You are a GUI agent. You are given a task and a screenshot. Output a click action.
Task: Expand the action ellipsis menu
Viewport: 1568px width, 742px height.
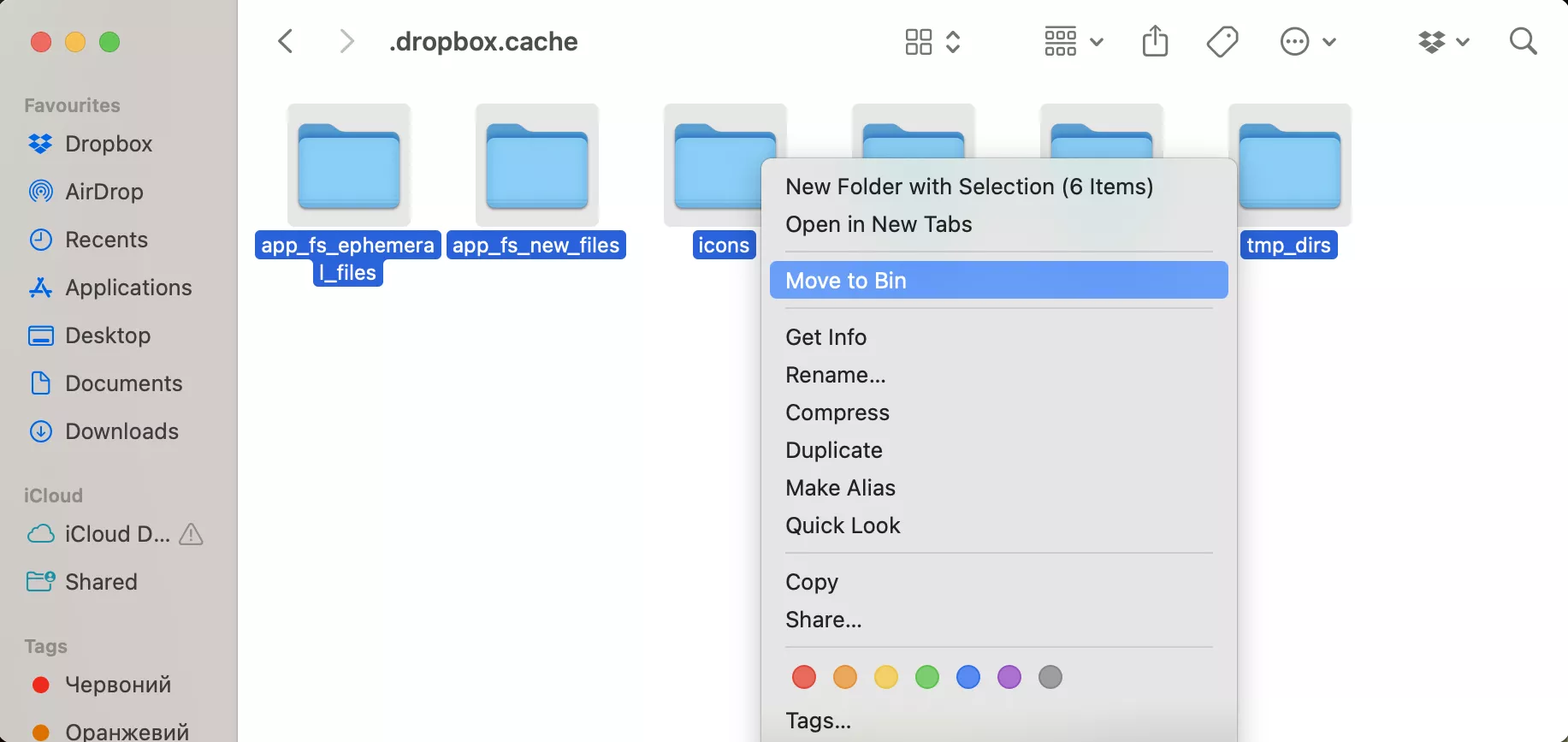point(1308,41)
